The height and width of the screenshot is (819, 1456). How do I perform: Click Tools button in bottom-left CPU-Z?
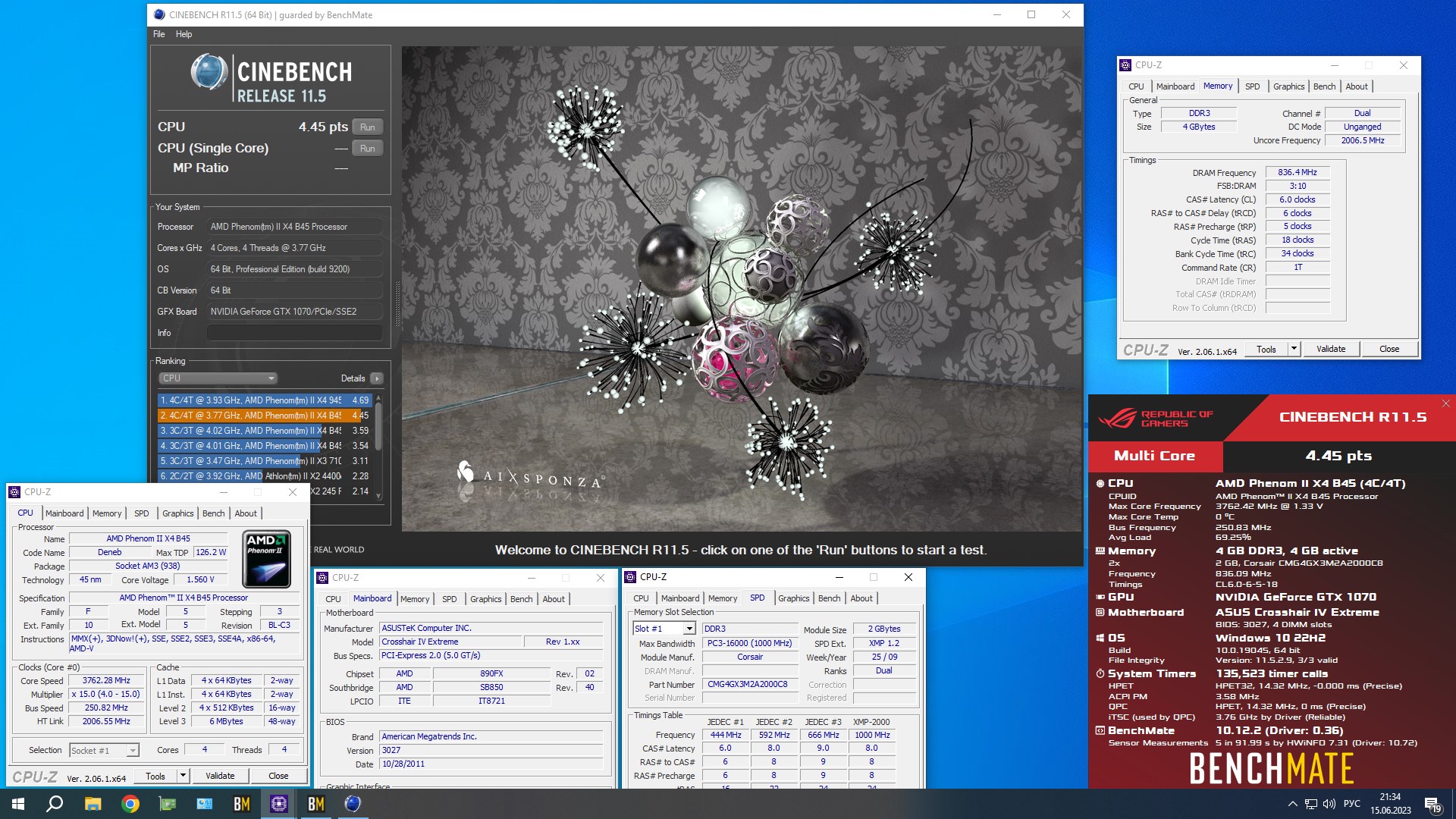click(155, 776)
